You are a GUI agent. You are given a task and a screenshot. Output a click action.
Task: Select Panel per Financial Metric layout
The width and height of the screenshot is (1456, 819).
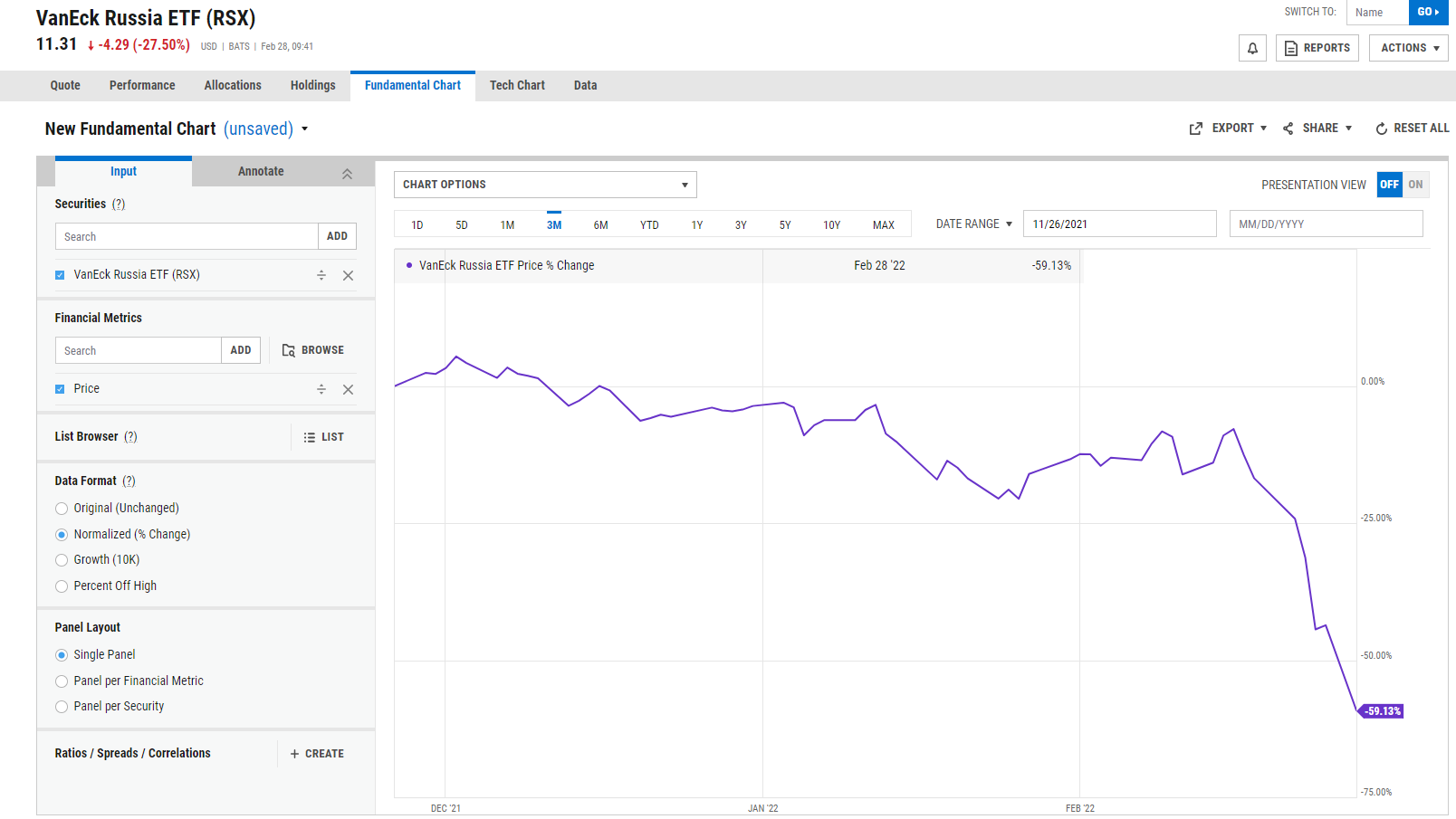pyautogui.click(x=62, y=681)
